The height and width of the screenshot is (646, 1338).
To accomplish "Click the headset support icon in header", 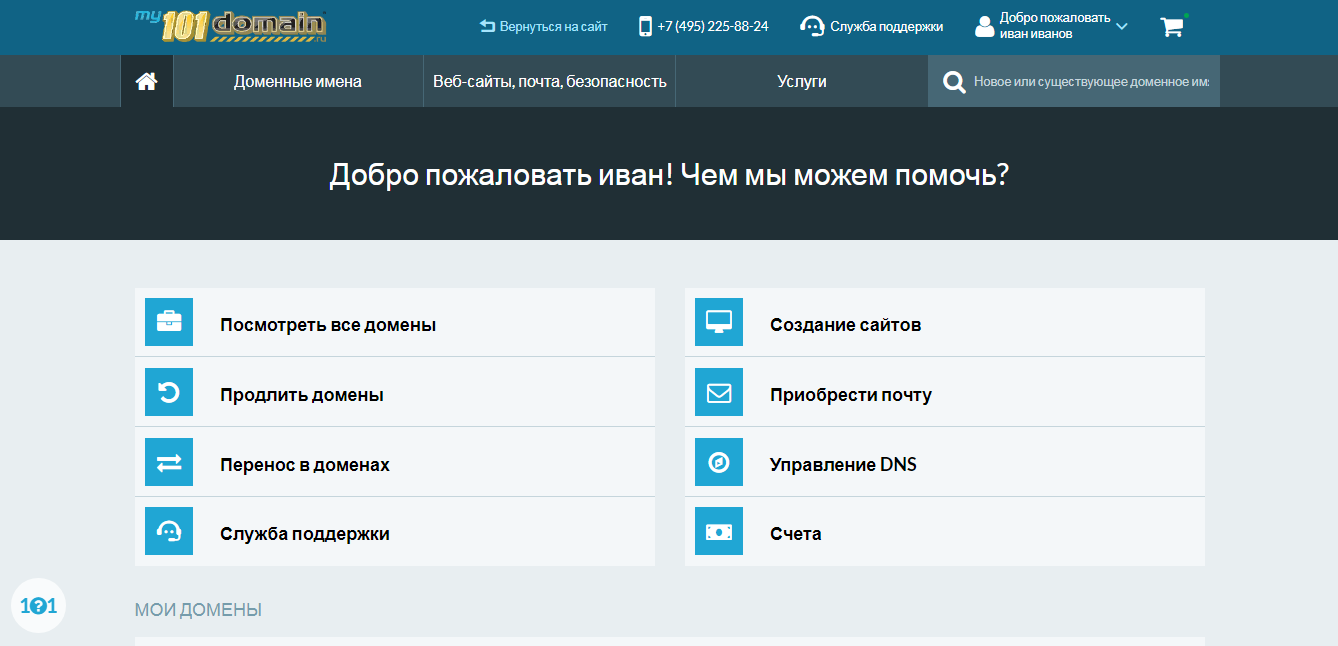I will tap(812, 26).
